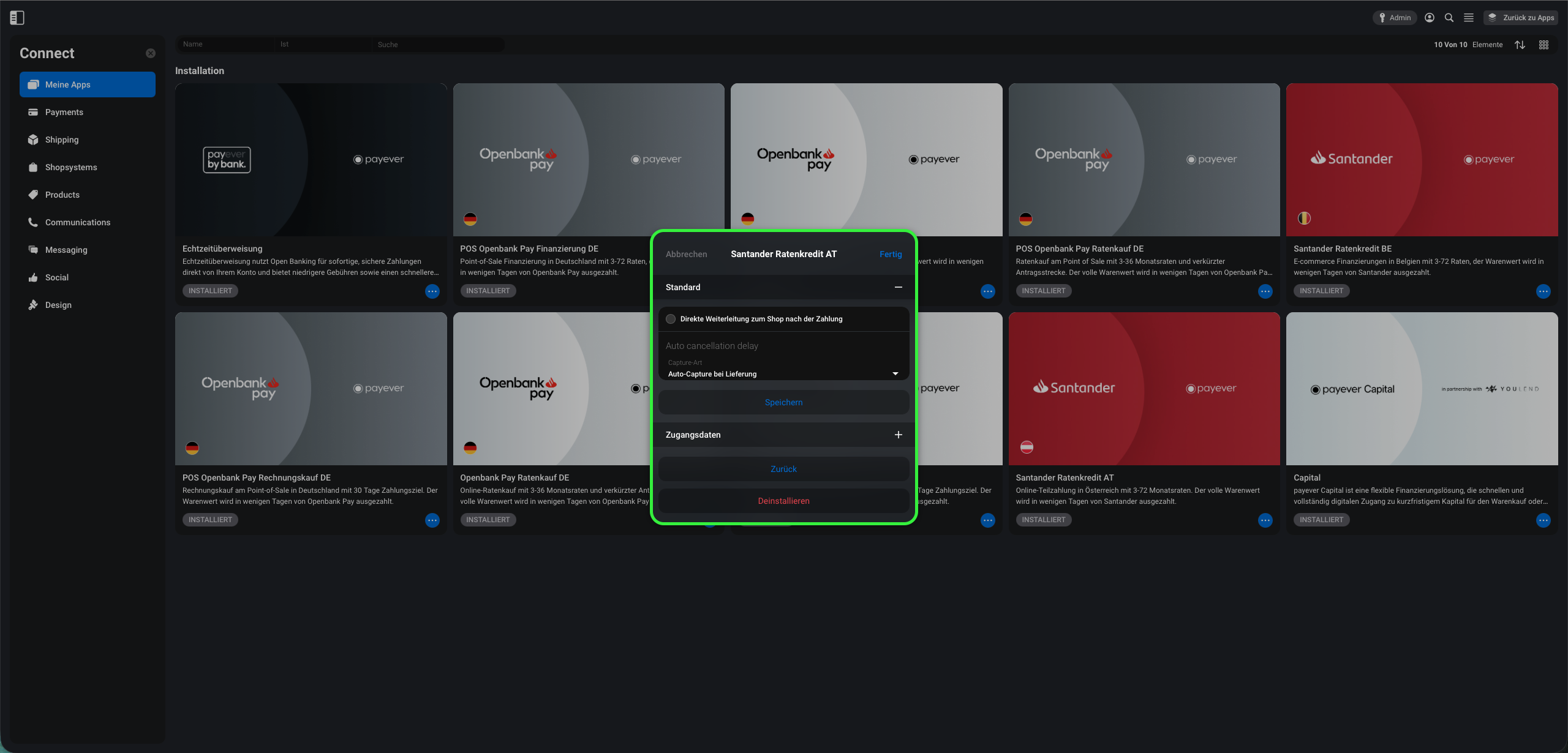This screenshot has height=753, width=1568.
Task: Click INSTALLIERT badge on Capital card
Action: point(1321,520)
